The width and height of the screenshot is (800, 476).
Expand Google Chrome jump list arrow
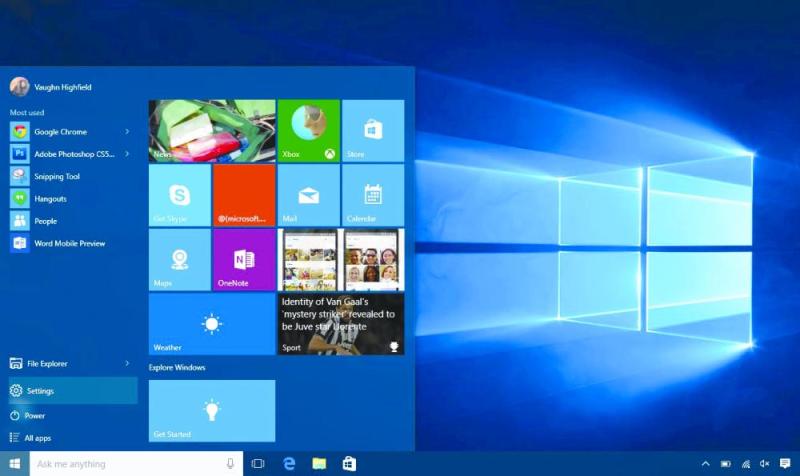pos(127,132)
